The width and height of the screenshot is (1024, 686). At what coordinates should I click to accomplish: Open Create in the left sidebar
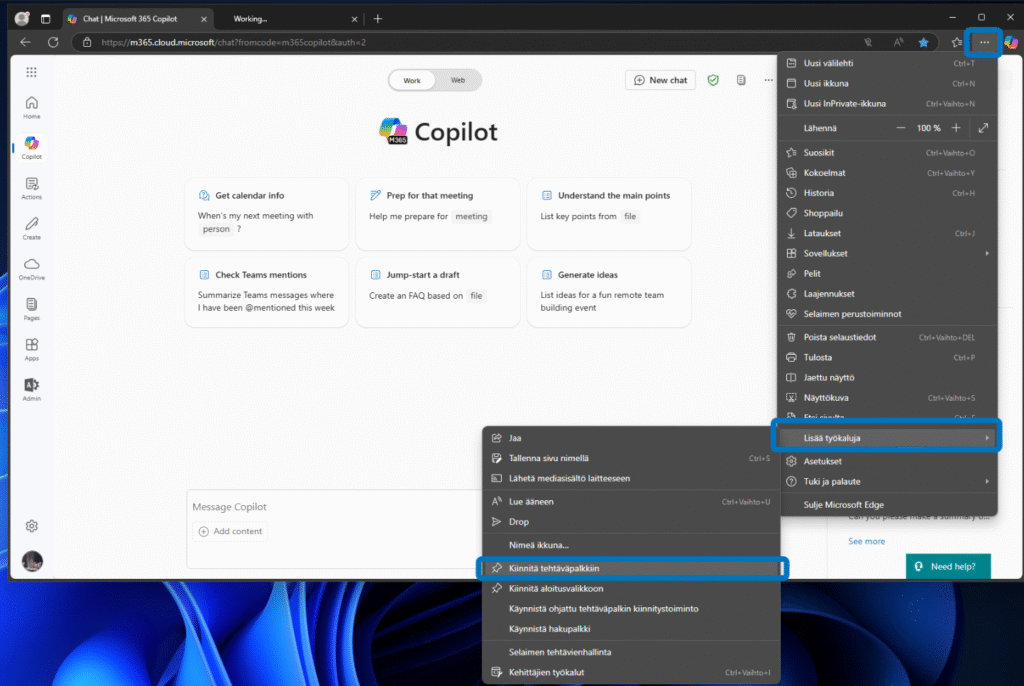[x=31, y=229]
